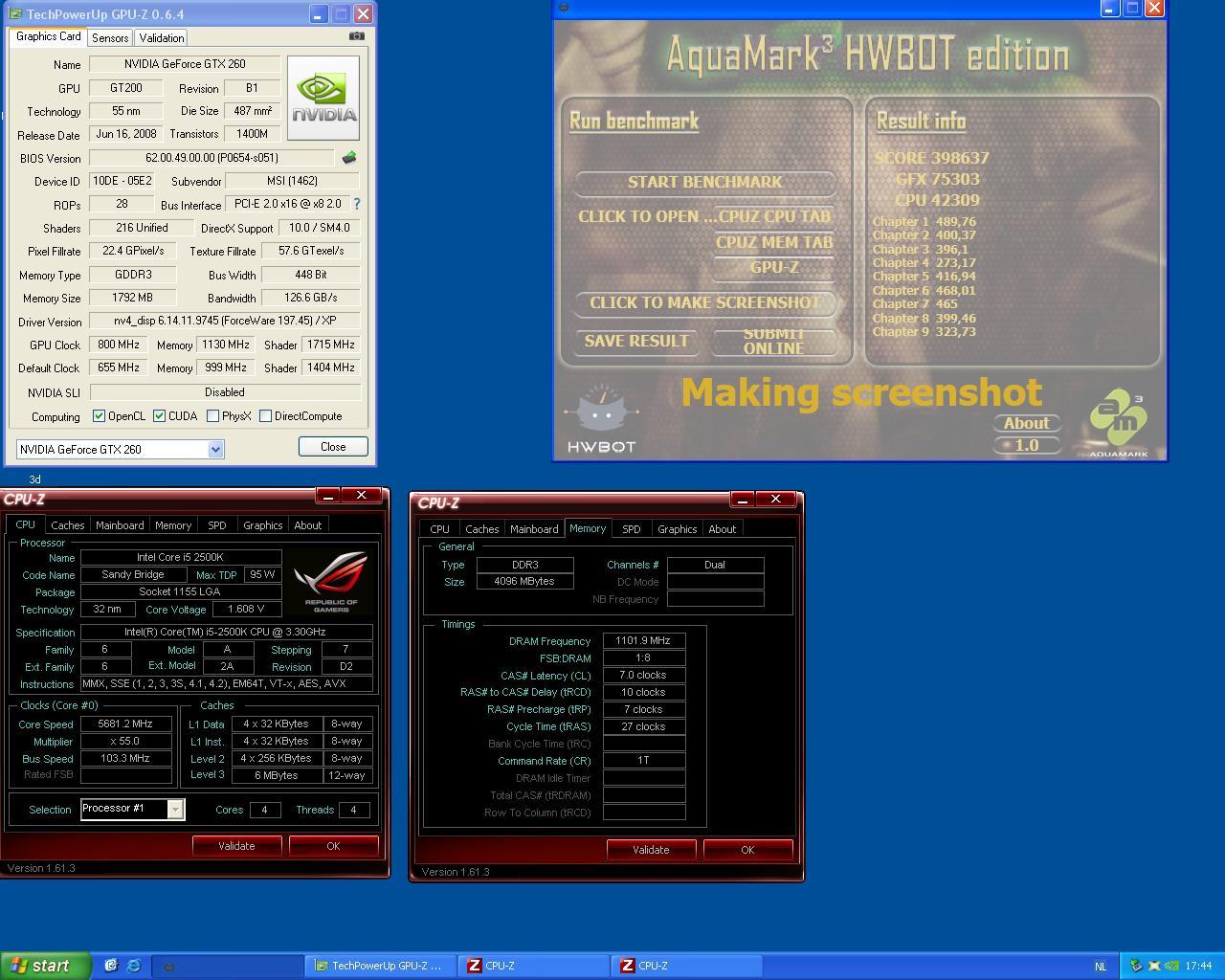Click the GPU-Z title bar app icon
The height and width of the screenshot is (980, 1225).
pyautogui.click(x=15, y=14)
